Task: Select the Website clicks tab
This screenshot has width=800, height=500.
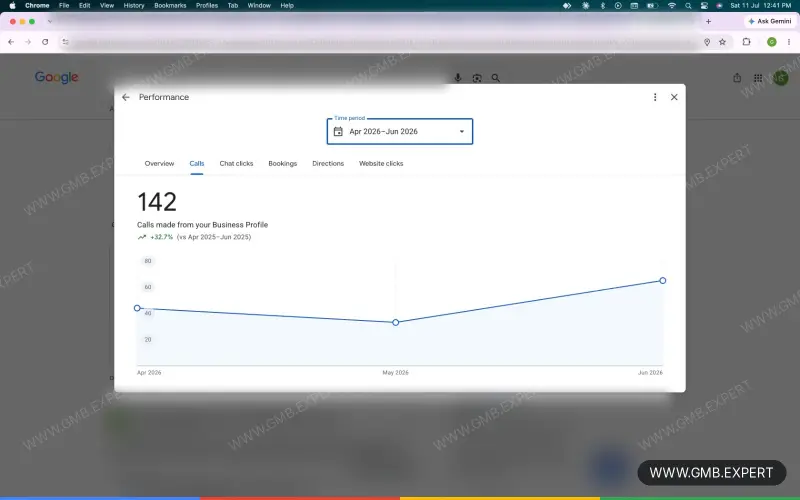Action: pyautogui.click(x=381, y=163)
